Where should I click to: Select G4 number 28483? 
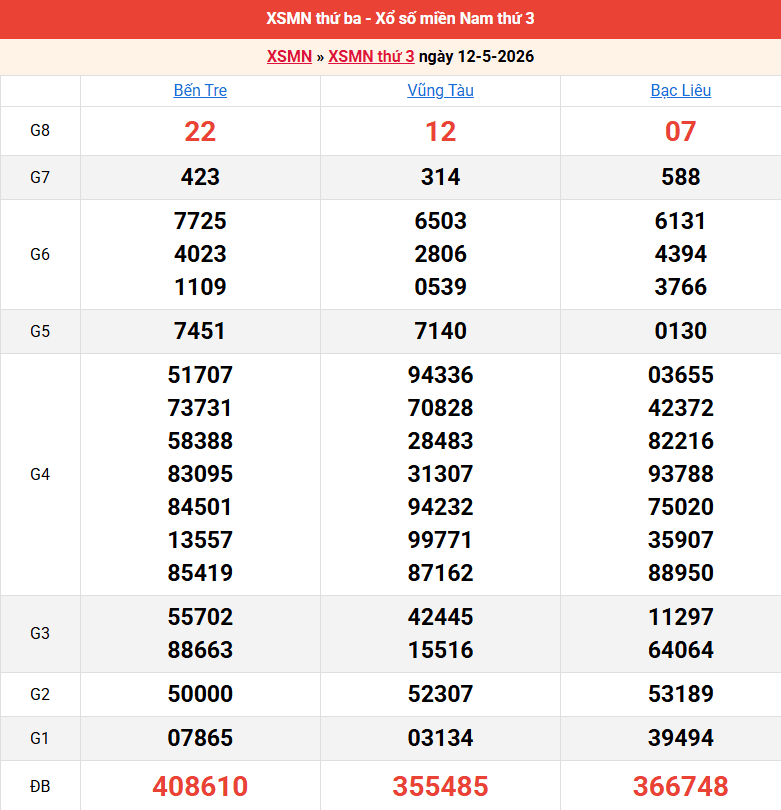coord(440,441)
